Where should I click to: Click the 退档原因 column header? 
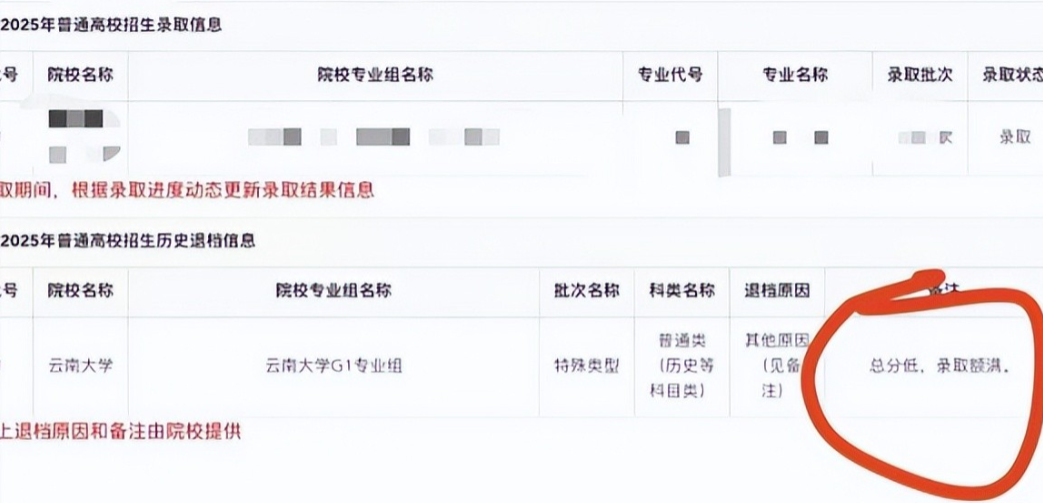(777, 291)
